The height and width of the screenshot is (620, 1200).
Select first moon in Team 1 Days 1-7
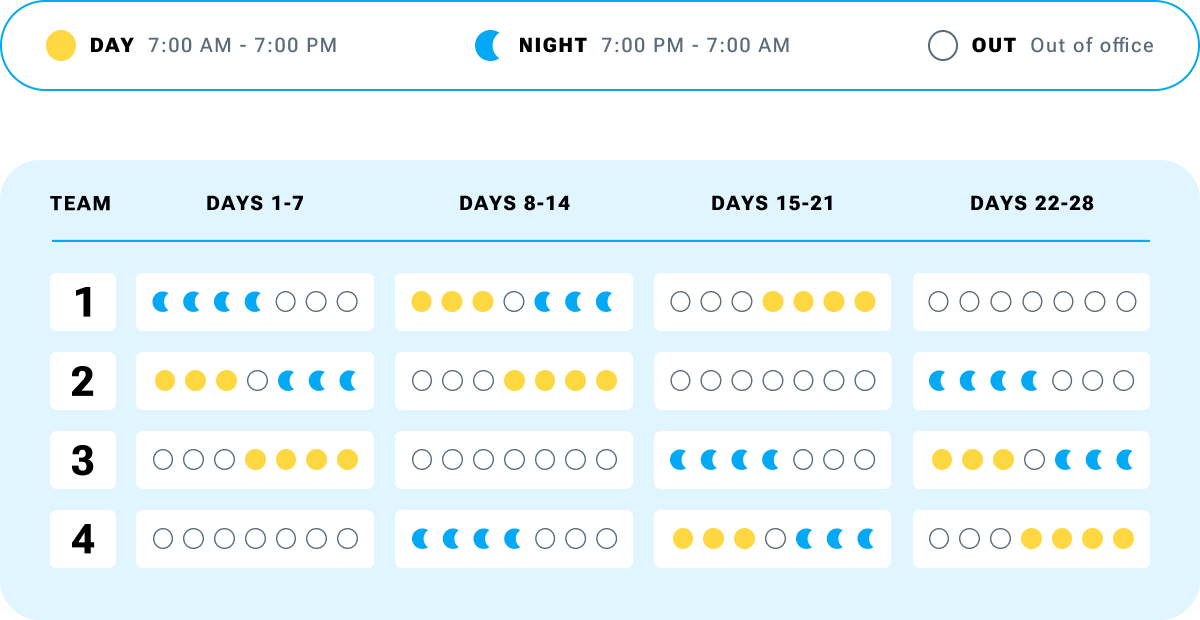tap(162, 301)
